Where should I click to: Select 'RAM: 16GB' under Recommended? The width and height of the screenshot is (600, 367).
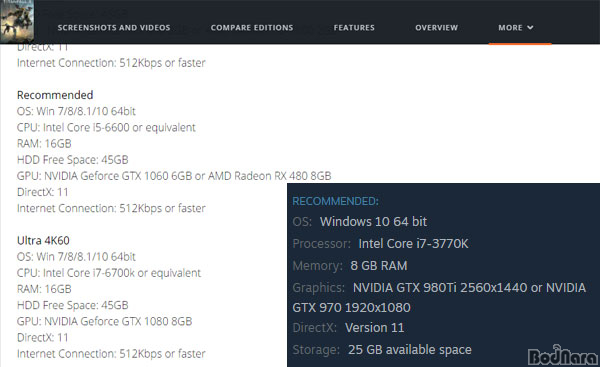(44, 144)
